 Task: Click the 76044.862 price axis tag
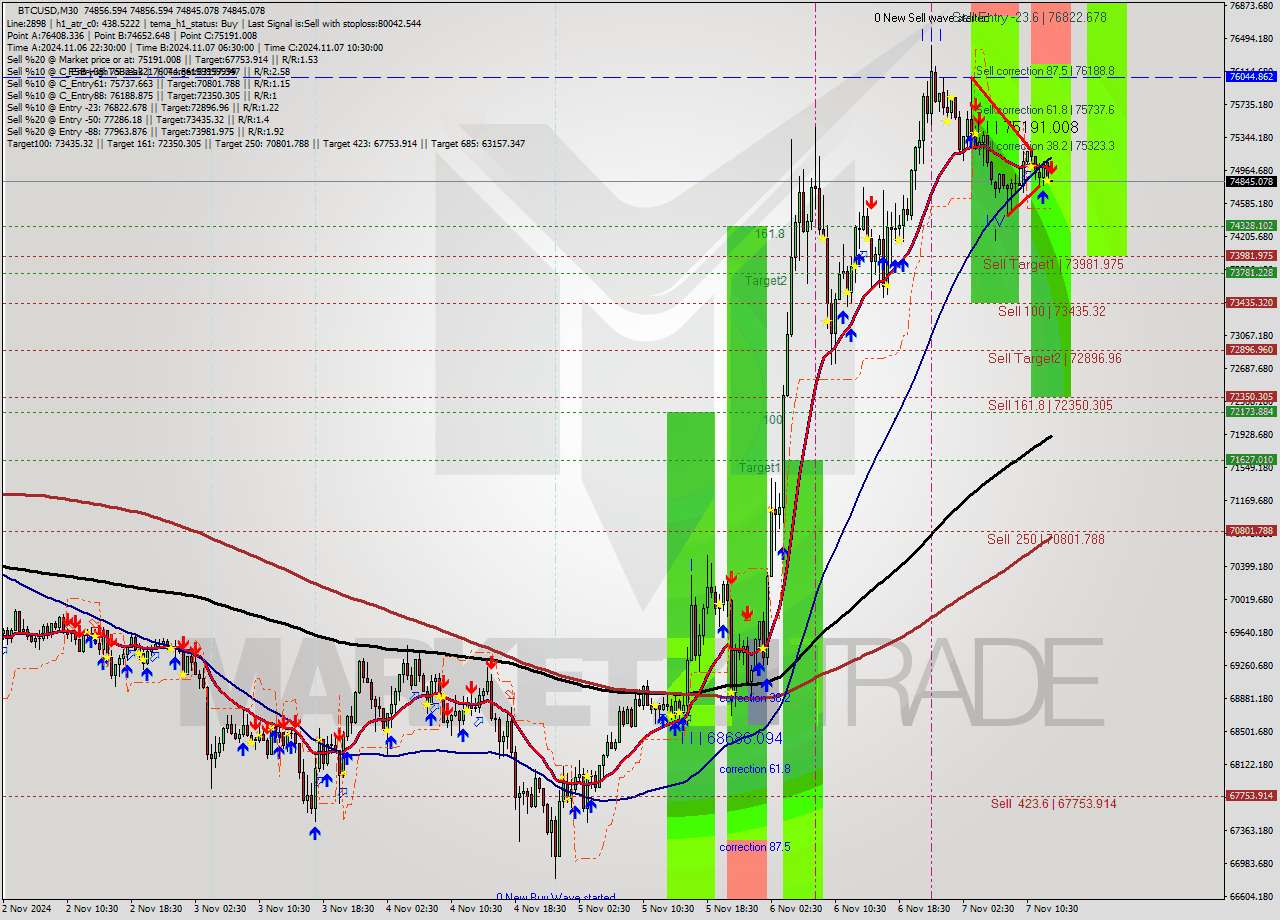pos(1251,76)
